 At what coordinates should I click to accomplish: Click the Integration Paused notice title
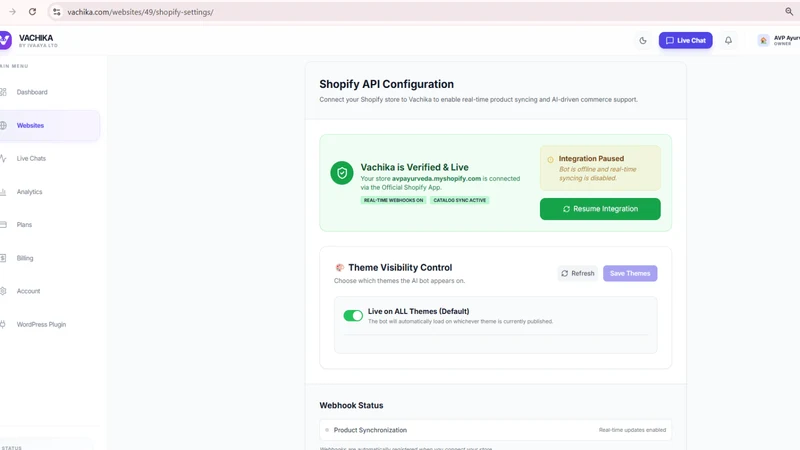[x=591, y=159]
